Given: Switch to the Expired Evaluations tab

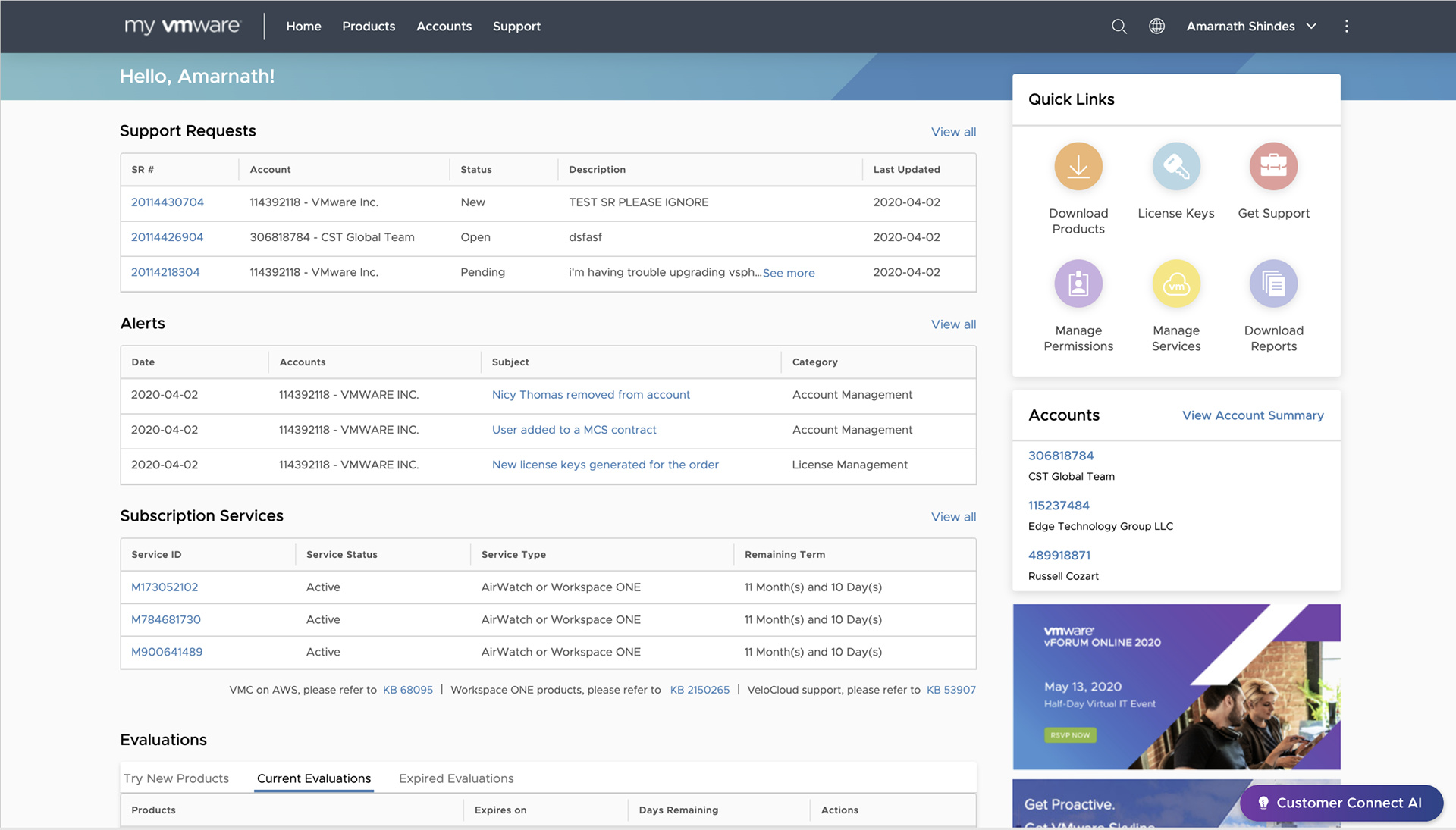Looking at the screenshot, I should [x=456, y=778].
